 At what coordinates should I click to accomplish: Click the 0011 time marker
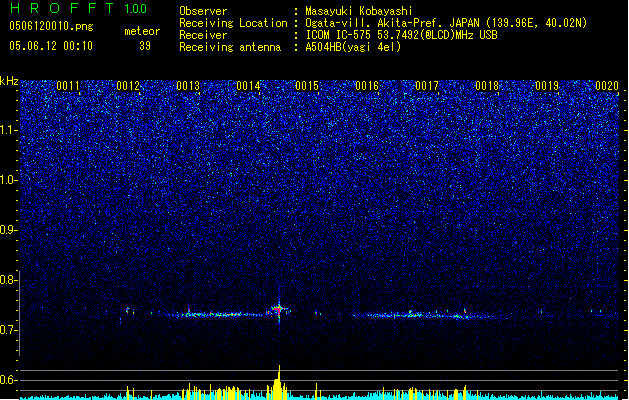(x=68, y=86)
